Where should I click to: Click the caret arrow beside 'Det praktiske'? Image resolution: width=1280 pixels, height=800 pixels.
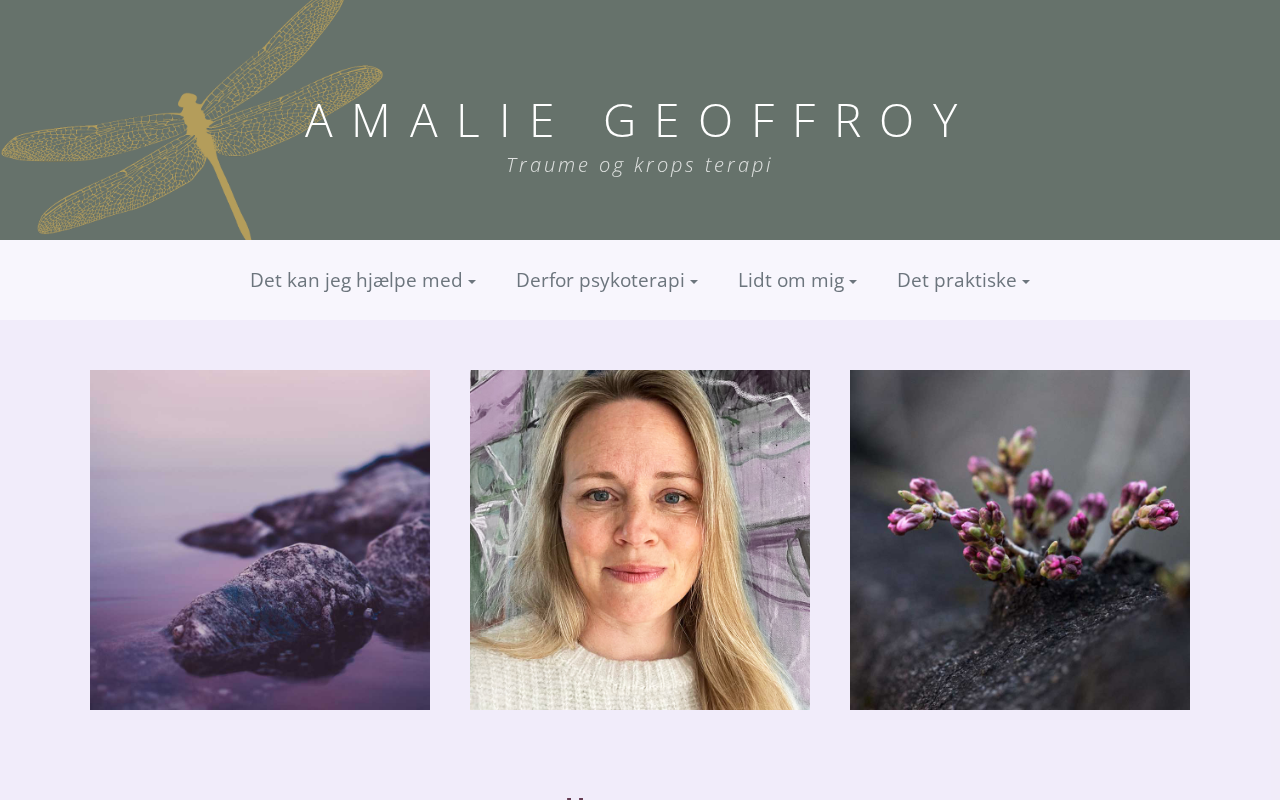[1026, 283]
